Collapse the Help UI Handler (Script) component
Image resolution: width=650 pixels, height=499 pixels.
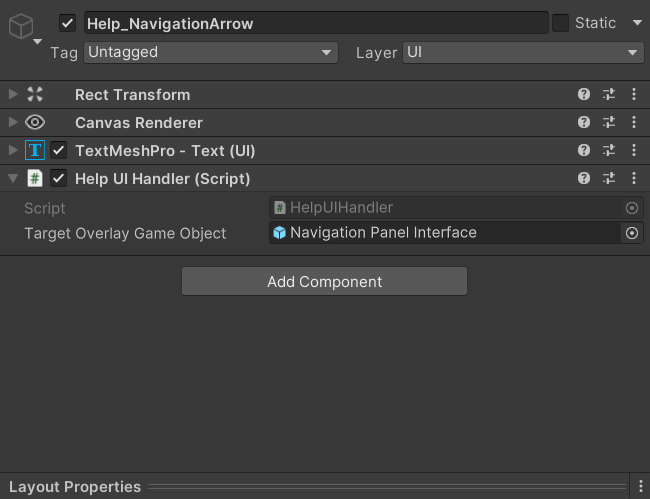pos(13,178)
